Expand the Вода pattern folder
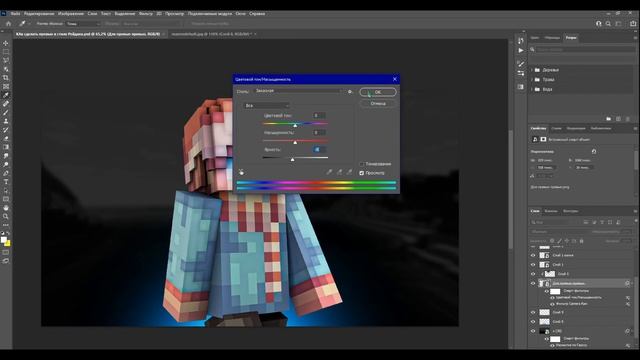This screenshot has width=640, height=360. (532, 89)
